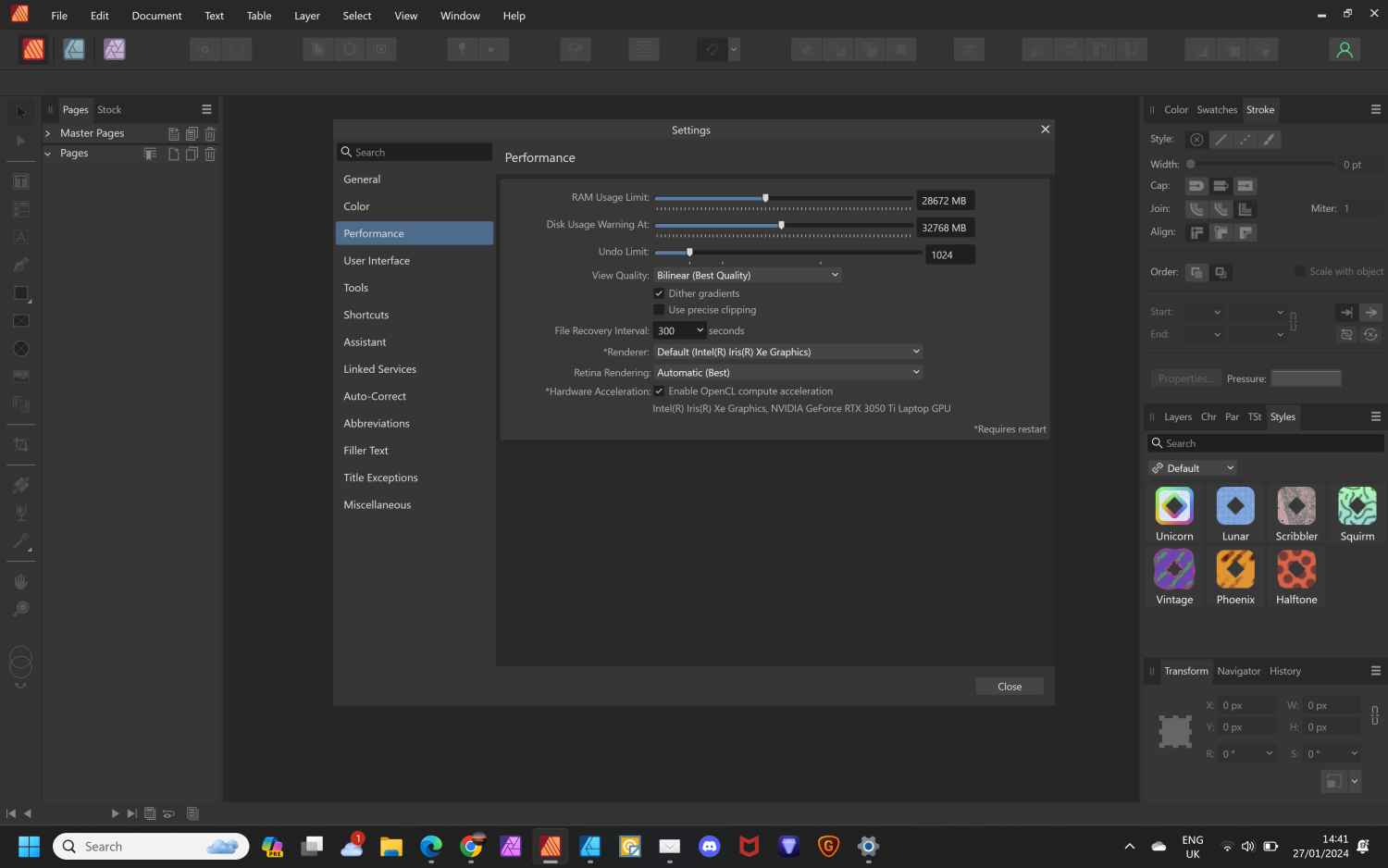Image resolution: width=1388 pixels, height=868 pixels.
Task: Select the Move tool
Action: click(20, 111)
